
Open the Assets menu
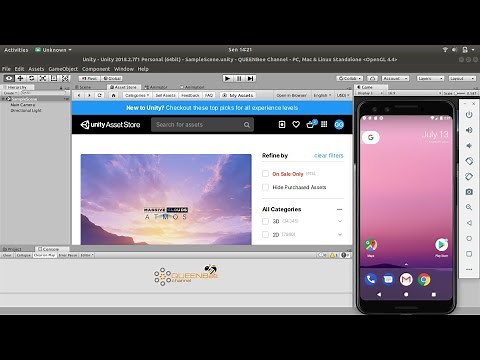(36, 69)
